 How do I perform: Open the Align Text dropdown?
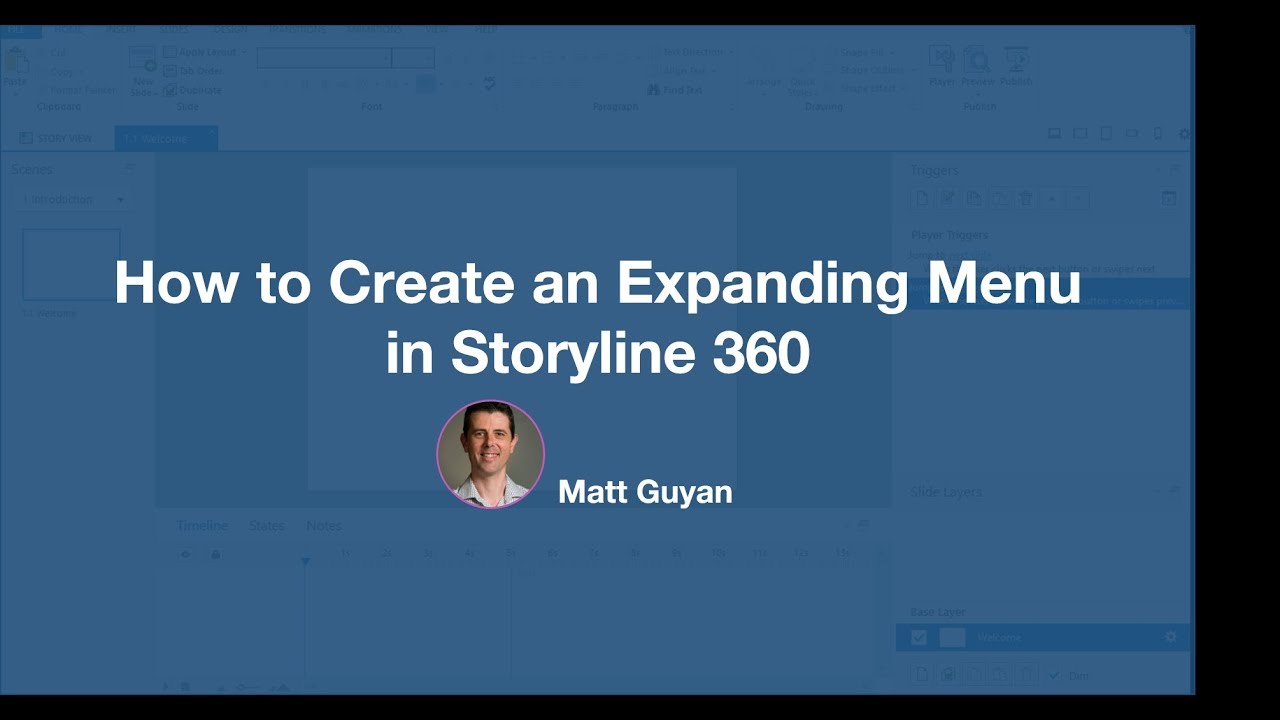[x=683, y=71]
